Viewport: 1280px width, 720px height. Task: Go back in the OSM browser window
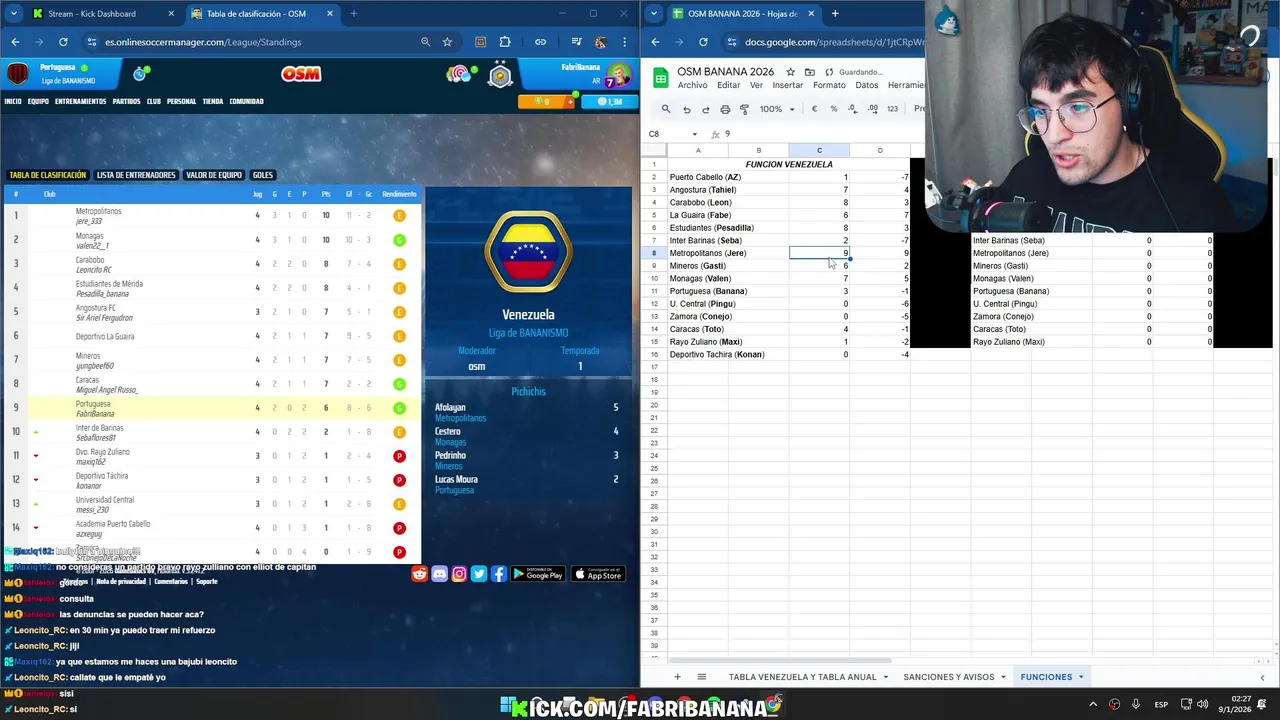pyautogui.click(x=15, y=42)
